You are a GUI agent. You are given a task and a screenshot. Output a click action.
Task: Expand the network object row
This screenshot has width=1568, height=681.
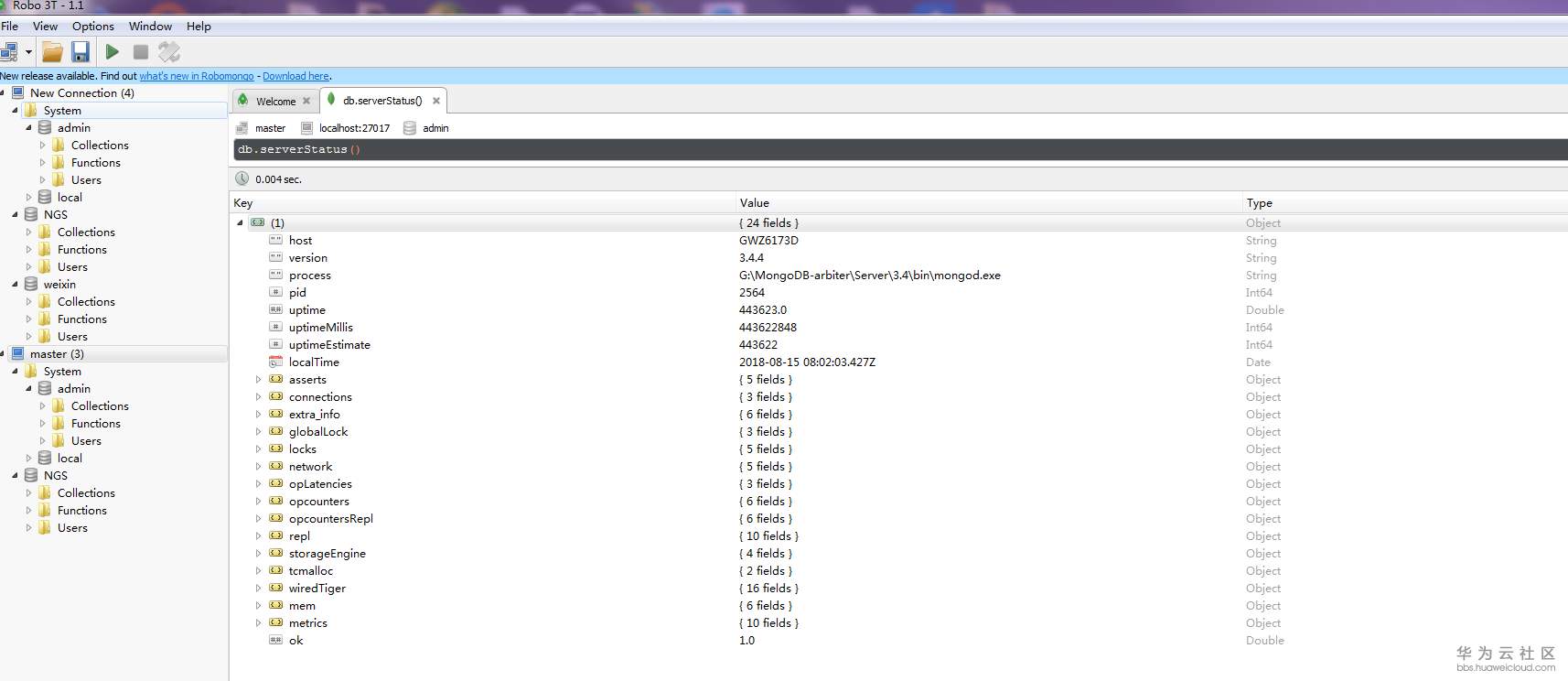tap(258, 466)
